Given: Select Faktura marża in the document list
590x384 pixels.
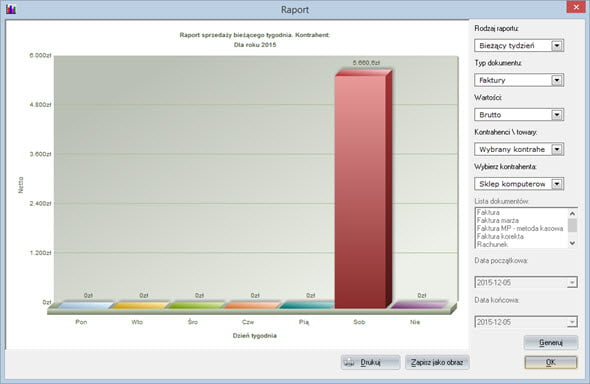Looking at the screenshot, I should (x=497, y=220).
